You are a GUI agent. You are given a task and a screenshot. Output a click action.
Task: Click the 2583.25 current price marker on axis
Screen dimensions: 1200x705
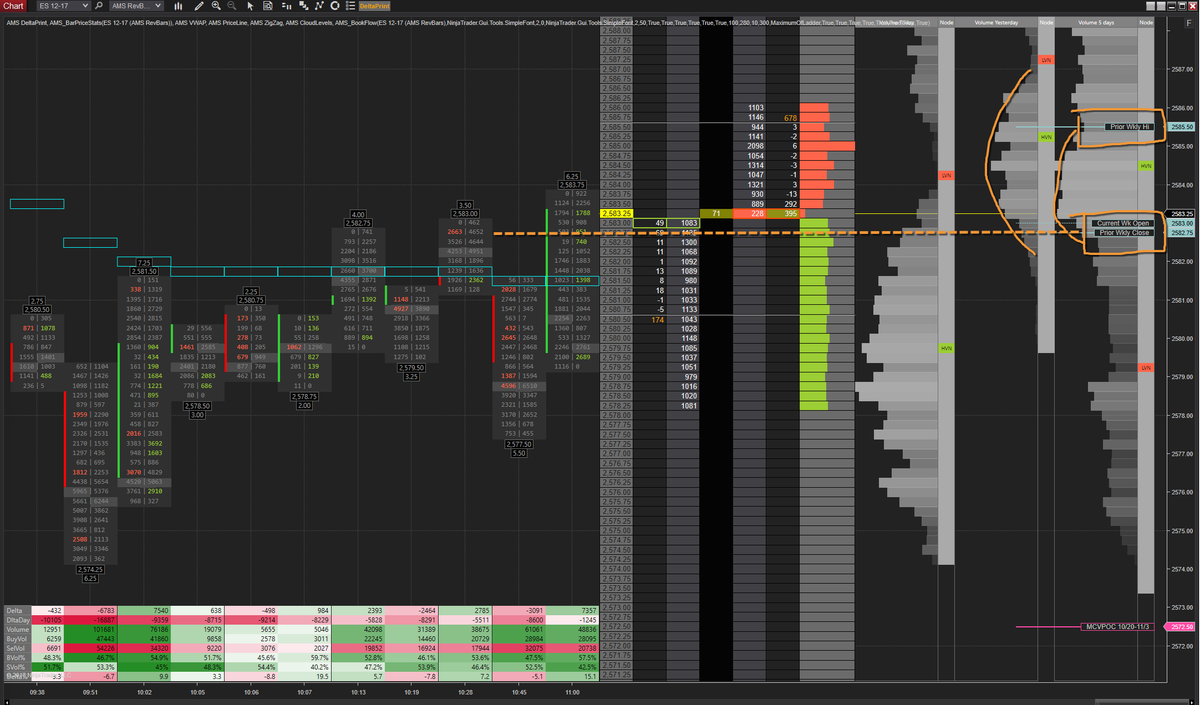tap(1182, 213)
